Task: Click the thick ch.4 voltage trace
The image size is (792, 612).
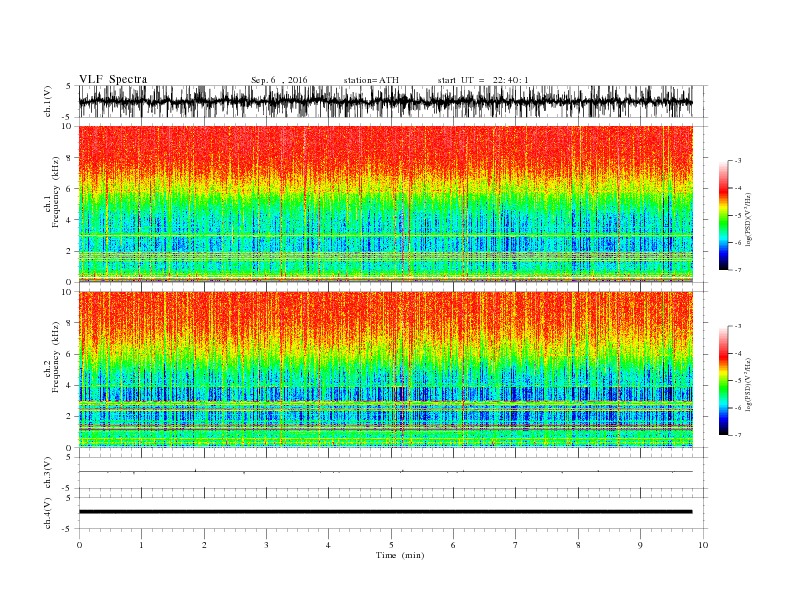Action: coord(386,512)
